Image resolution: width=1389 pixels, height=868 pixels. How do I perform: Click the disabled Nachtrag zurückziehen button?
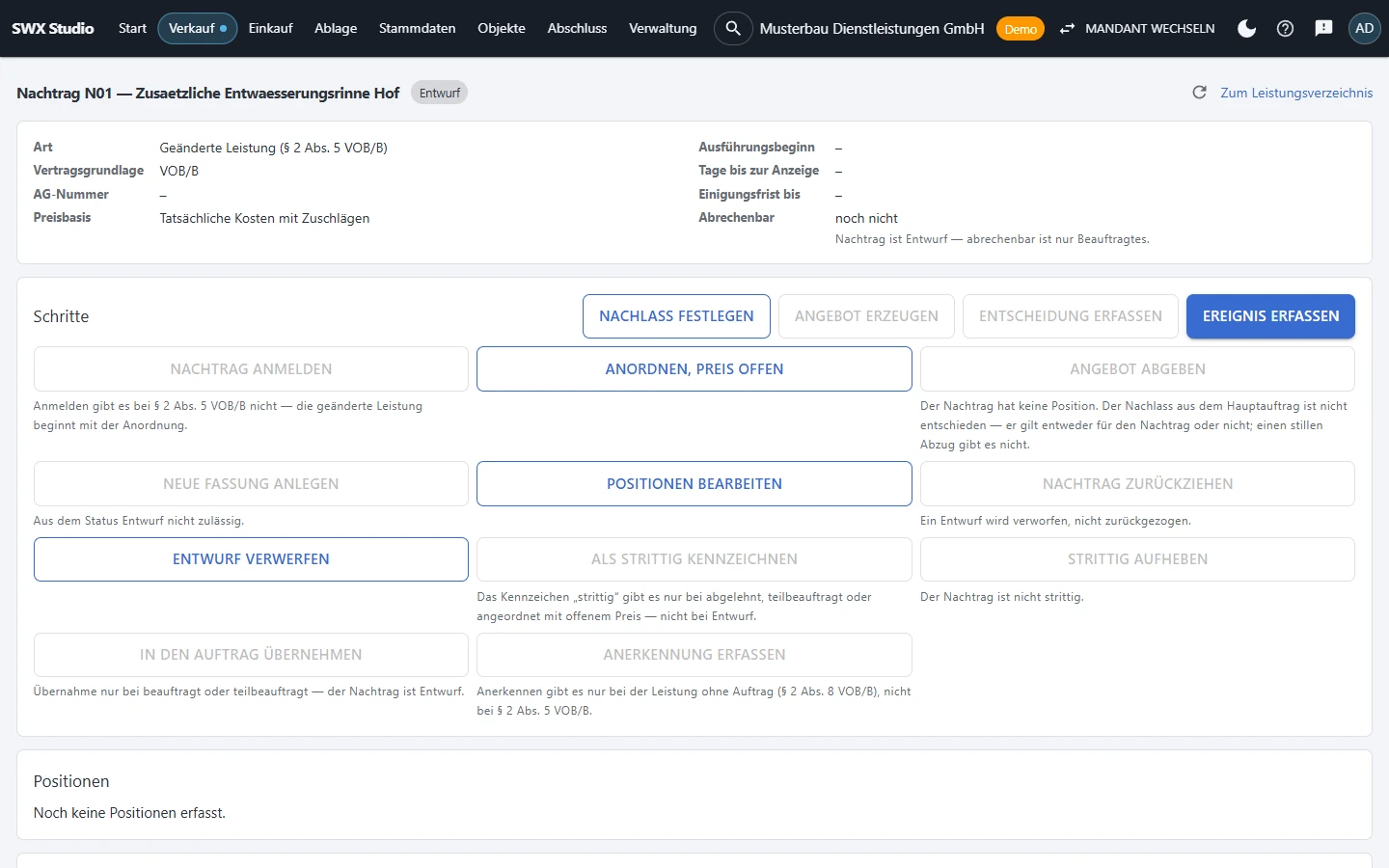[1137, 484]
